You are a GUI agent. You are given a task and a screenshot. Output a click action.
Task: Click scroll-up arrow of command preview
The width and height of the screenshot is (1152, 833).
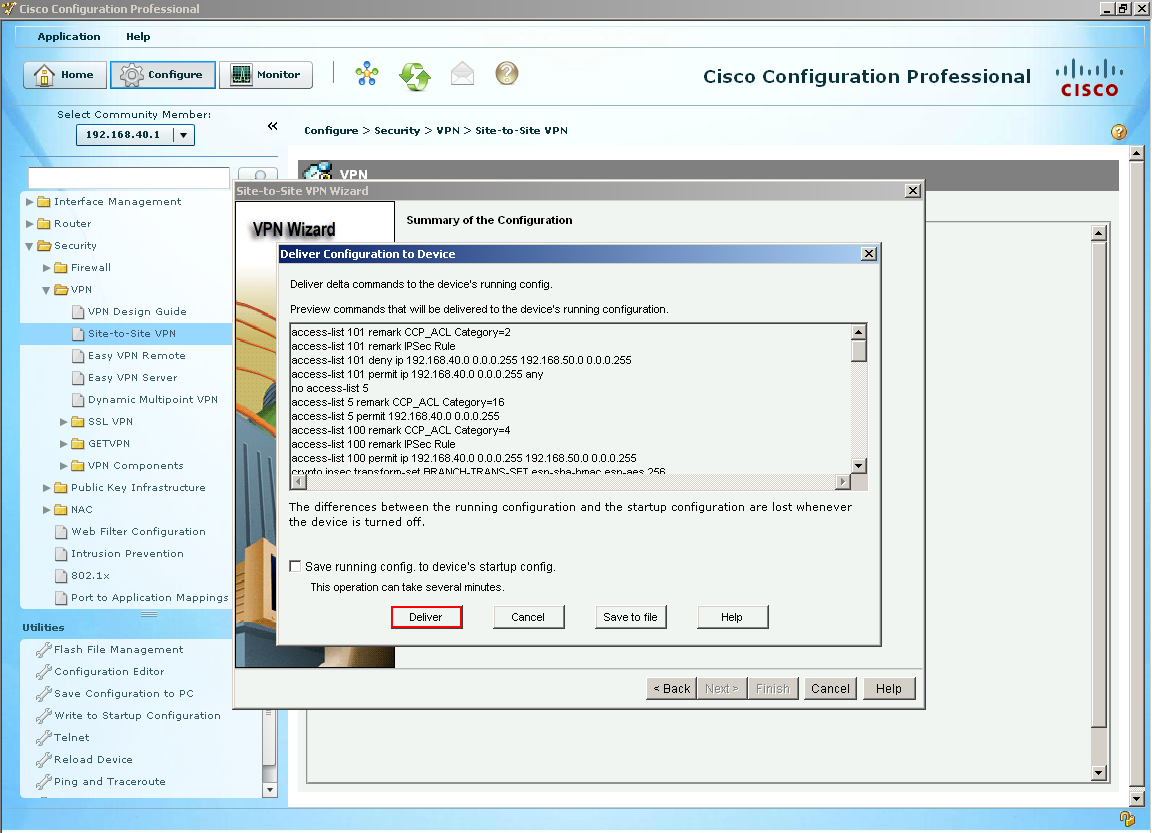[x=859, y=332]
